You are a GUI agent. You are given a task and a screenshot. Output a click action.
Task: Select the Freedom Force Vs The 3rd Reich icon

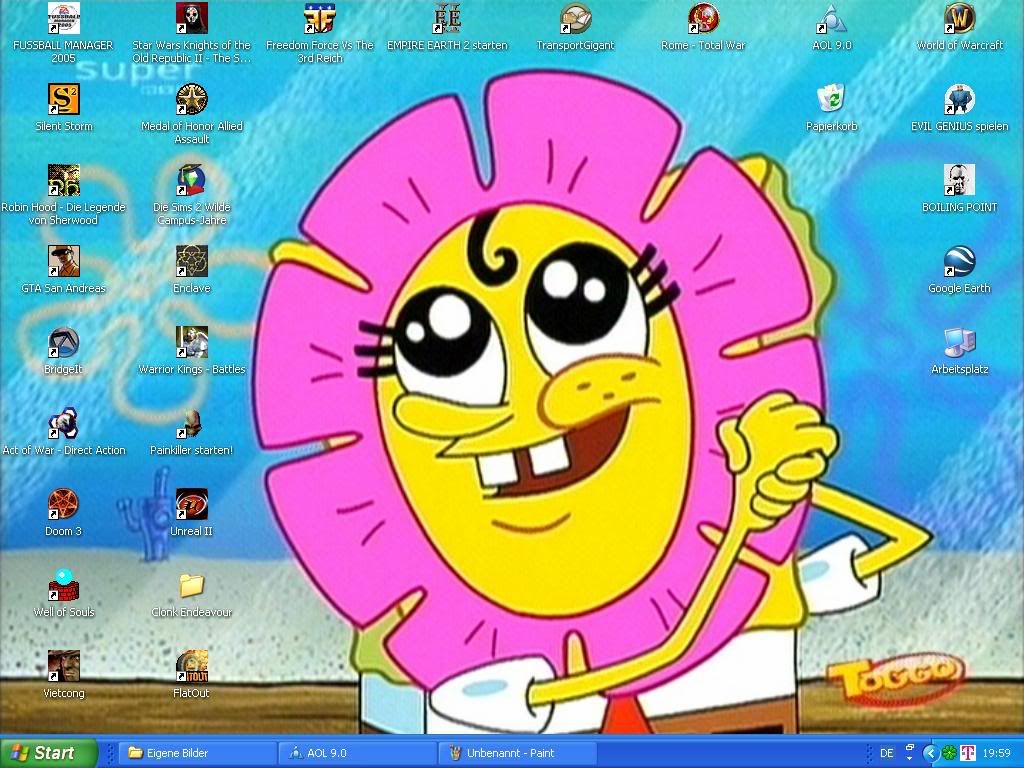(319, 18)
